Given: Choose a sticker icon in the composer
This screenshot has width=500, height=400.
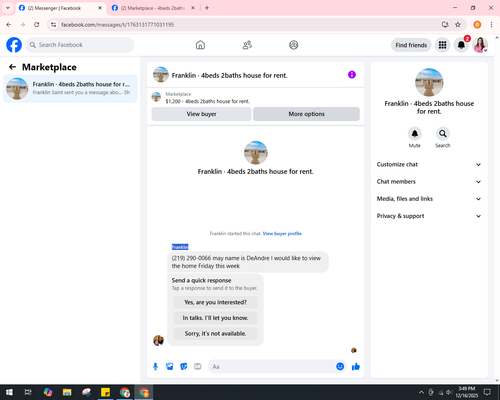Looking at the screenshot, I should [x=184, y=367].
